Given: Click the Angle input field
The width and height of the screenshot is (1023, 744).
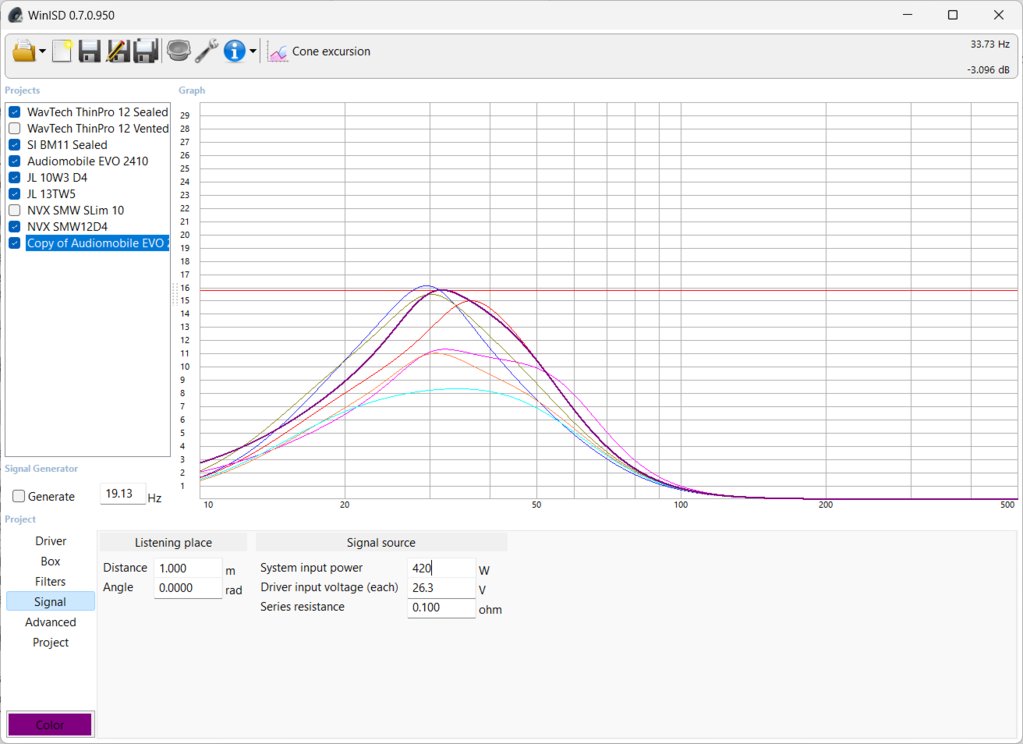Looking at the screenshot, I should [x=188, y=588].
